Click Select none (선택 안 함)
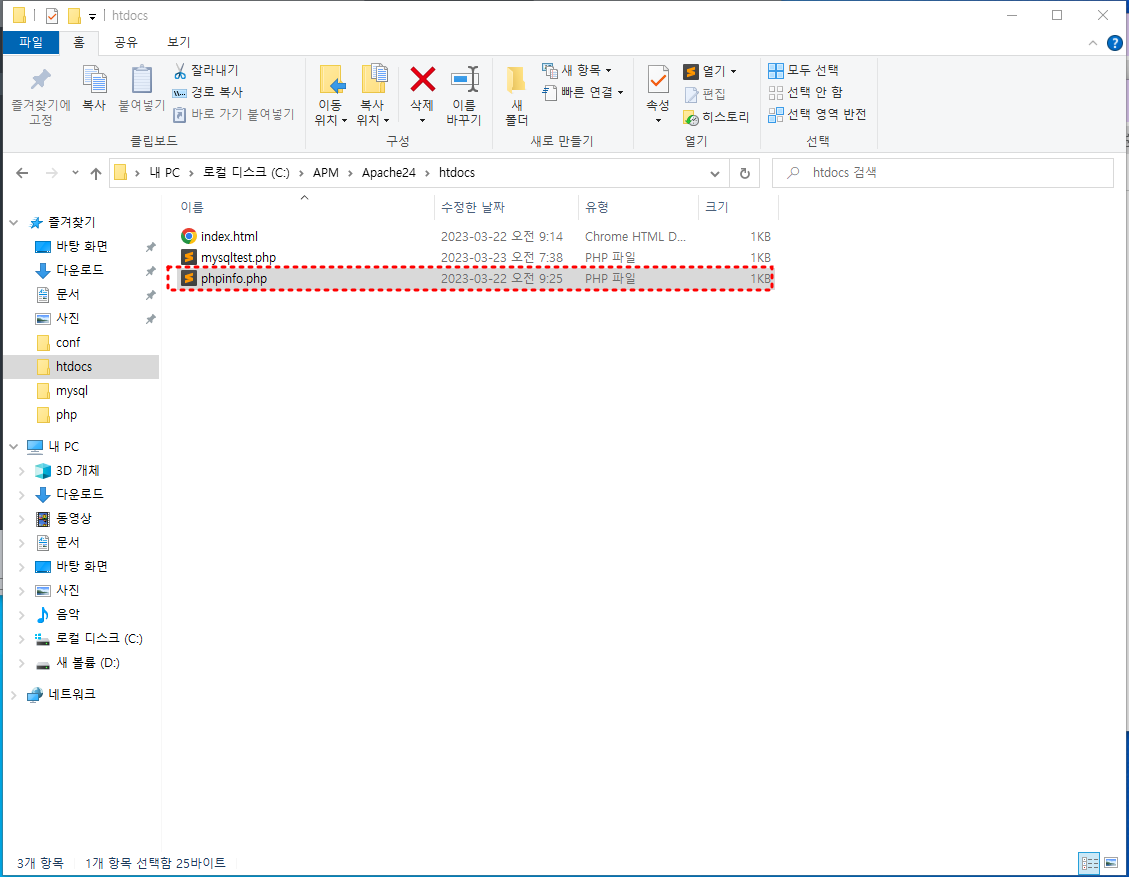 point(806,92)
